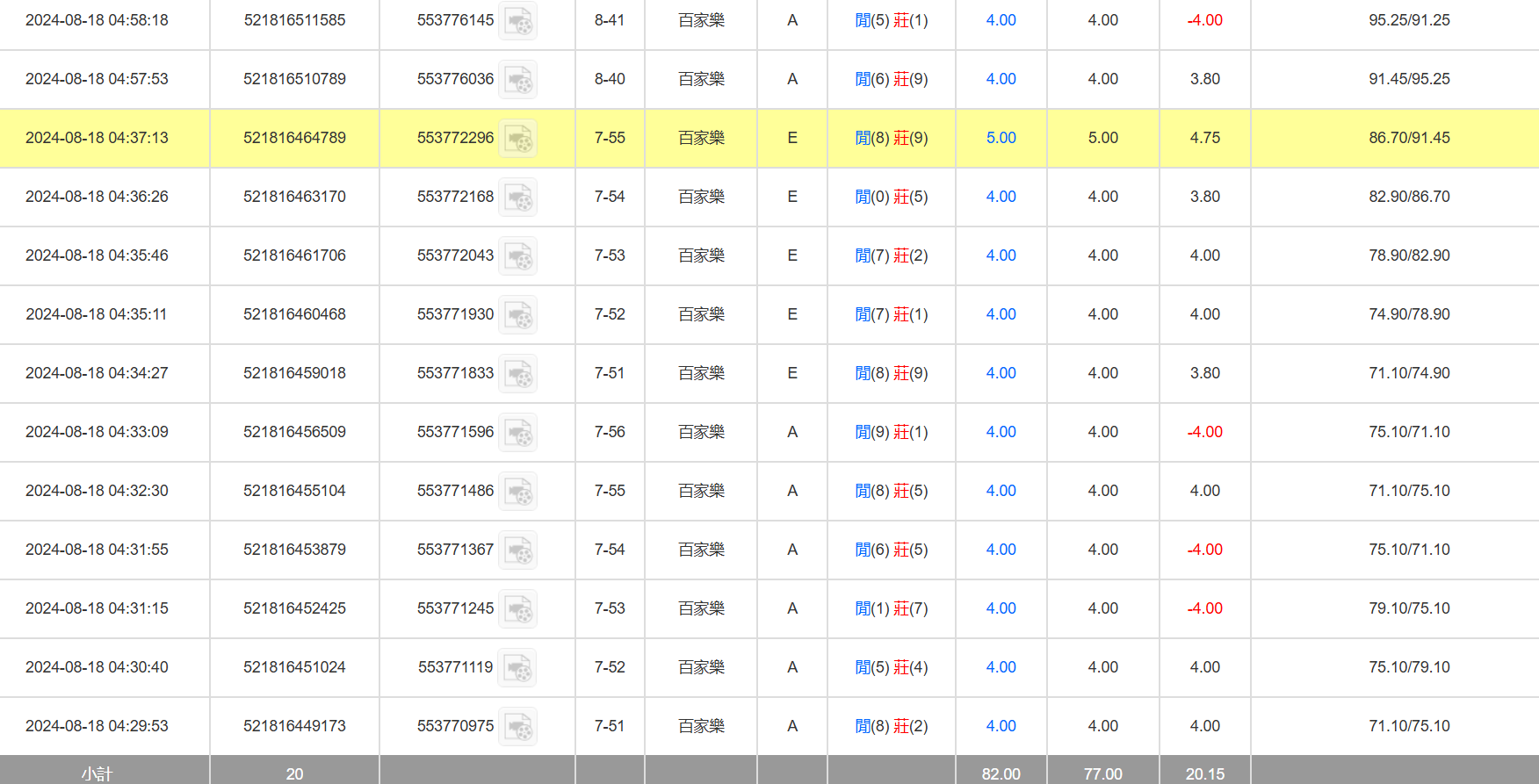Click the 閒(8) 莊(2) result for bet 553770975
1539x784 pixels.
(892, 726)
